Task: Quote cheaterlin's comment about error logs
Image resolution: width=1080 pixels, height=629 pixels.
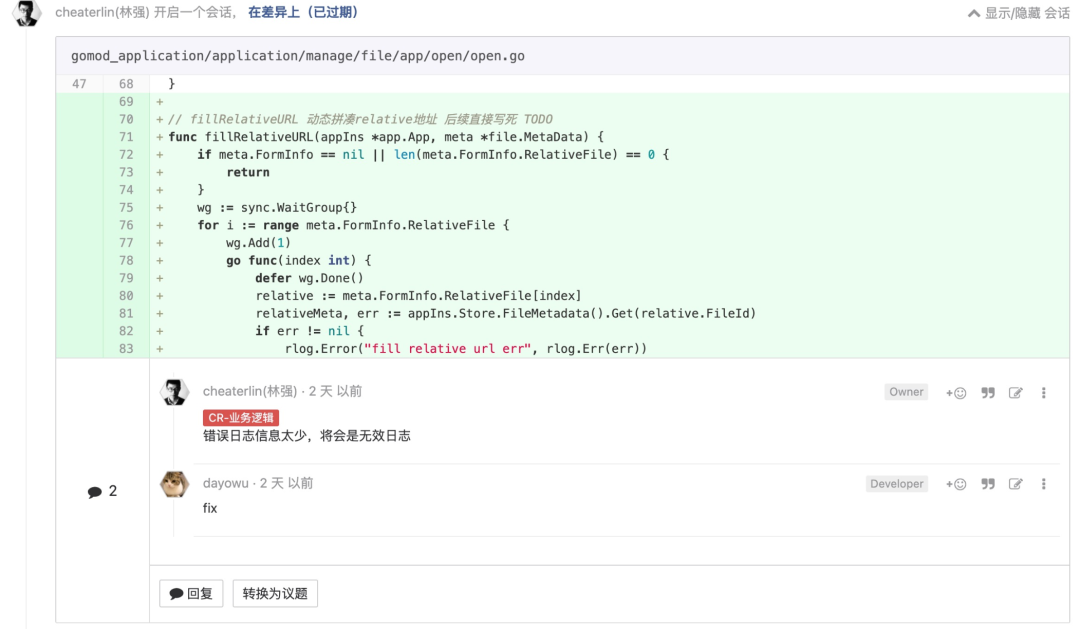Action: tap(988, 393)
